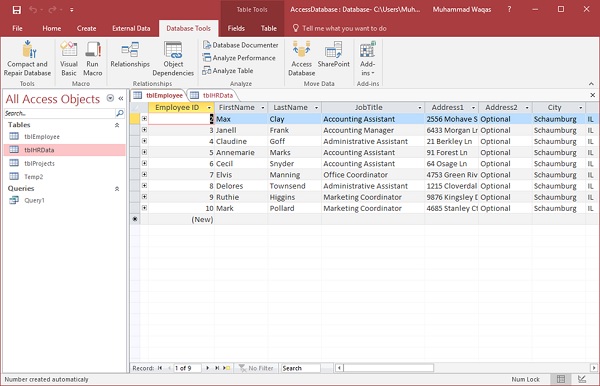The height and width of the screenshot is (386, 600).
Task: Collapse the navigation pane with double chevron
Action: (121, 98)
